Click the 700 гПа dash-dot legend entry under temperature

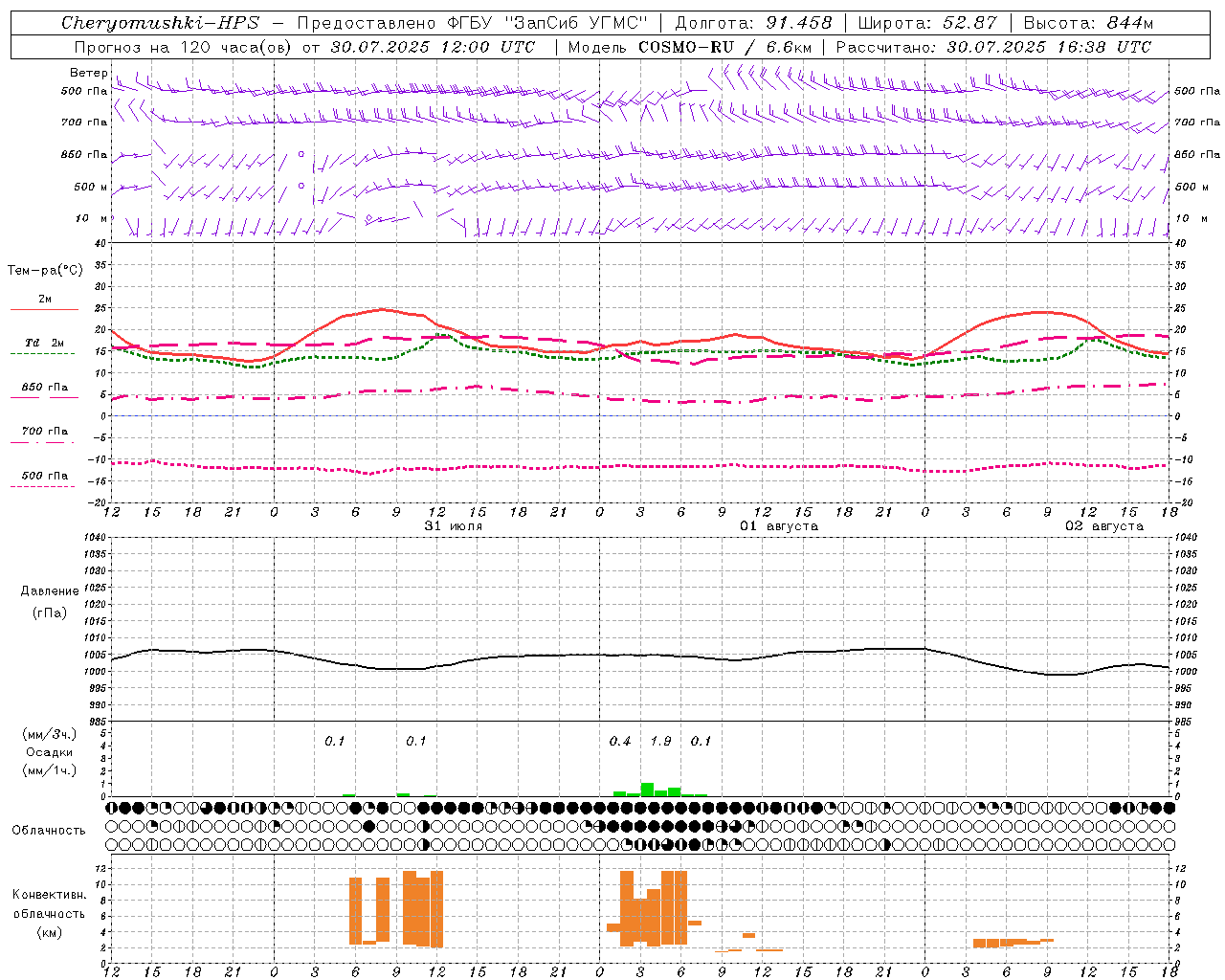(44, 432)
